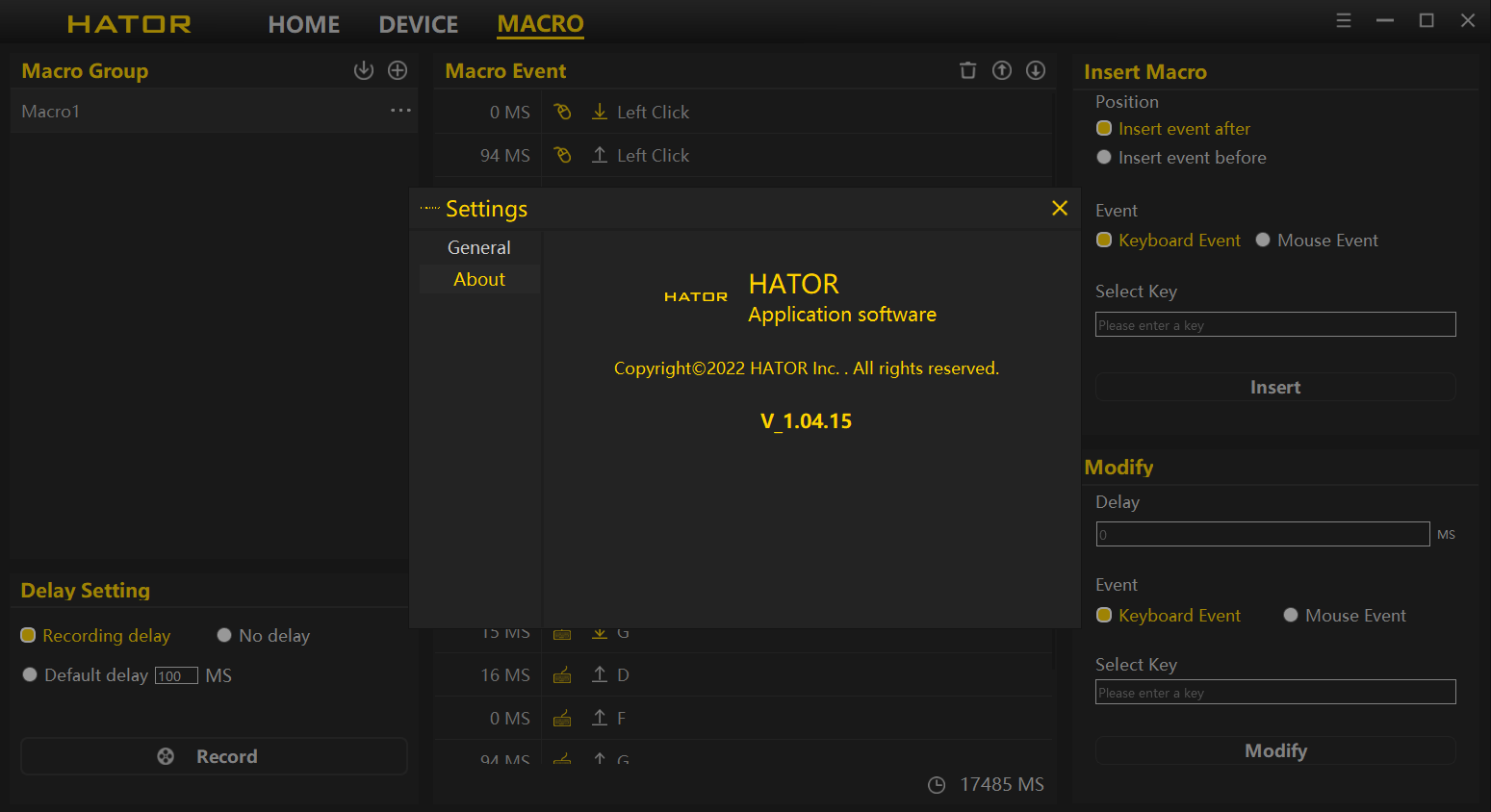Add a new macro group

pos(398,70)
